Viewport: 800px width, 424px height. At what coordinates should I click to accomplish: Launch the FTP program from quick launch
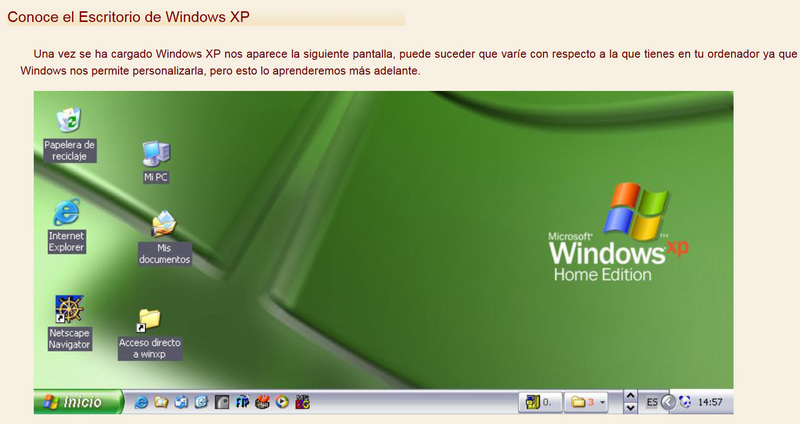point(242,403)
